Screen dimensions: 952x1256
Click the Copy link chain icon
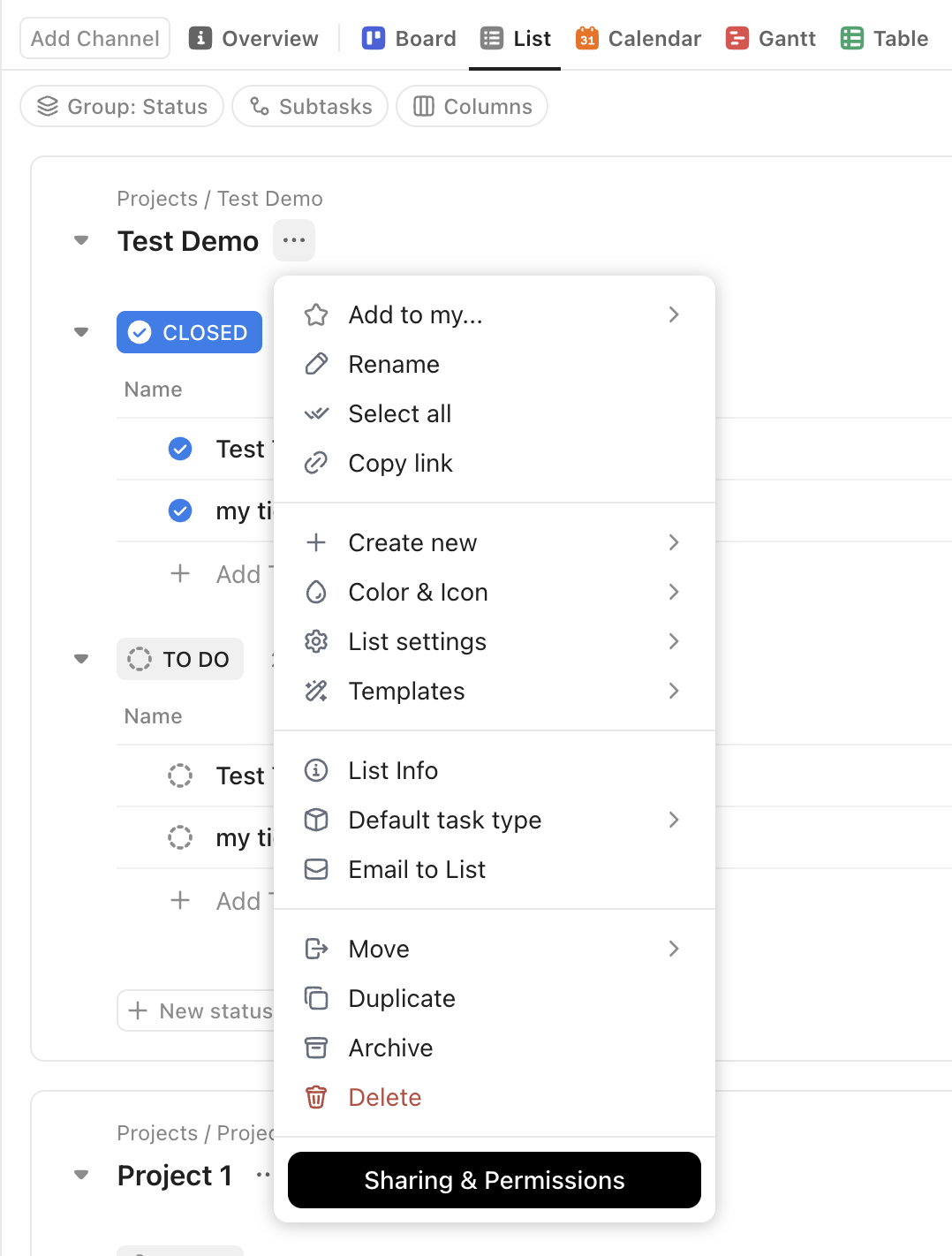[x=316, y=463]
